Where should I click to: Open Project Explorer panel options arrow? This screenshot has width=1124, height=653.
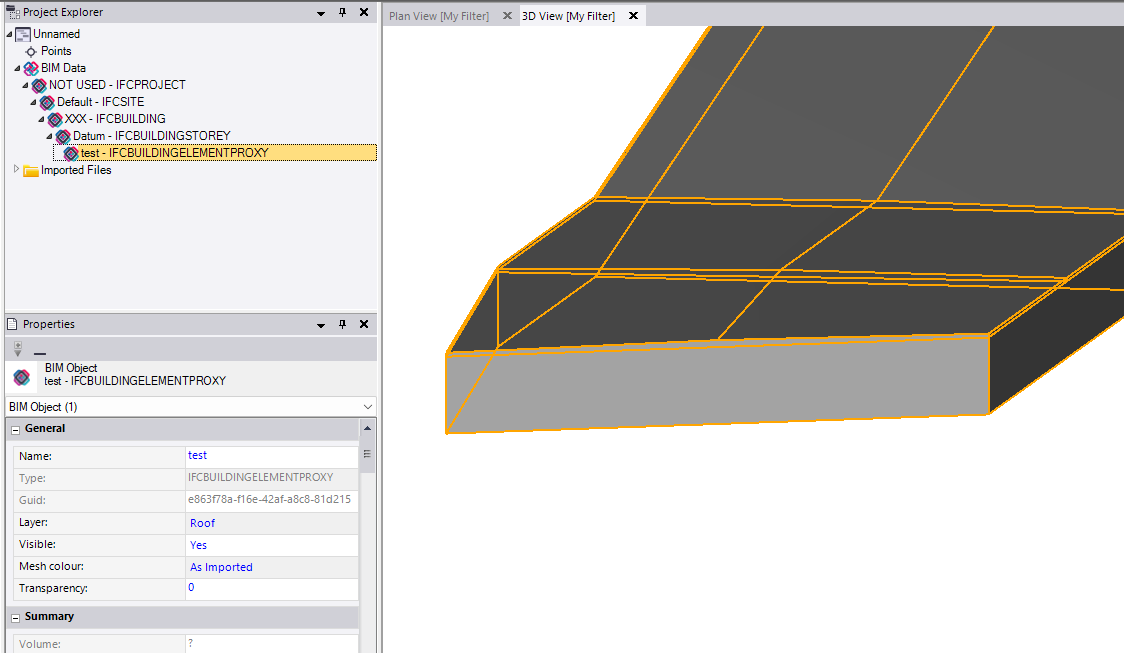click(x=321, y=13)
